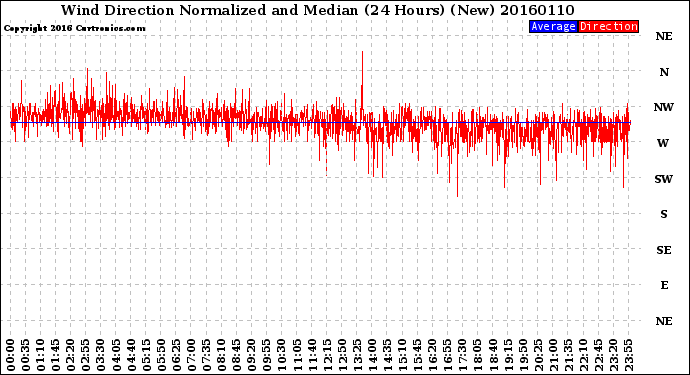690x375 pixels.
Task: Click the SE direction axis label
Action: [x=664, y=250]
